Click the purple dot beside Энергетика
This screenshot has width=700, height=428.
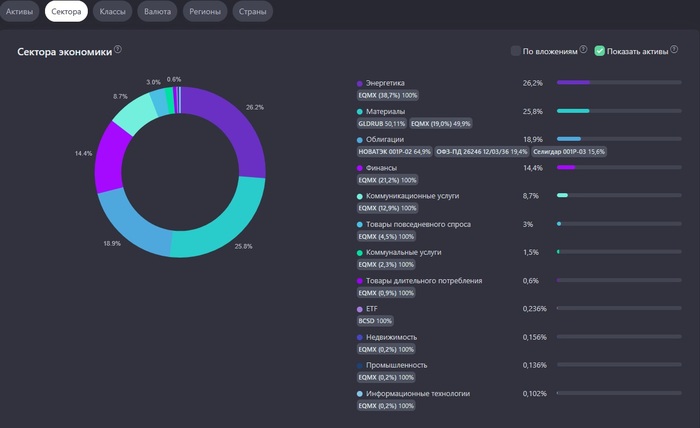360,83
